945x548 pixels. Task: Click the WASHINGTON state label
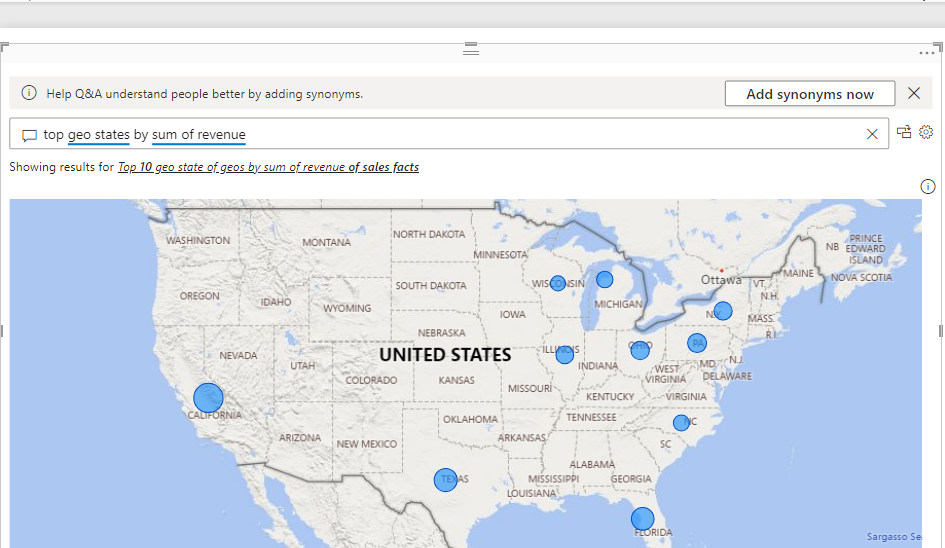click(198, 240)
